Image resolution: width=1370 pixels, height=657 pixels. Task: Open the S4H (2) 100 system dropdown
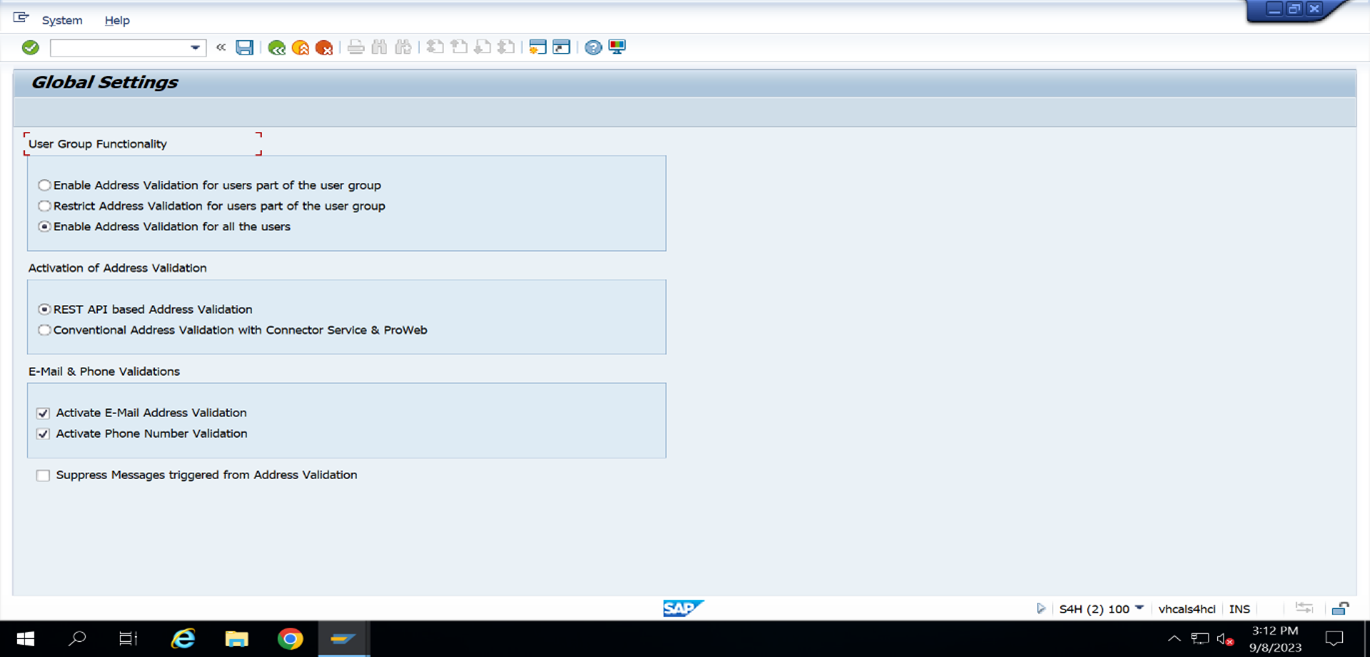(x=1138, y=608)
